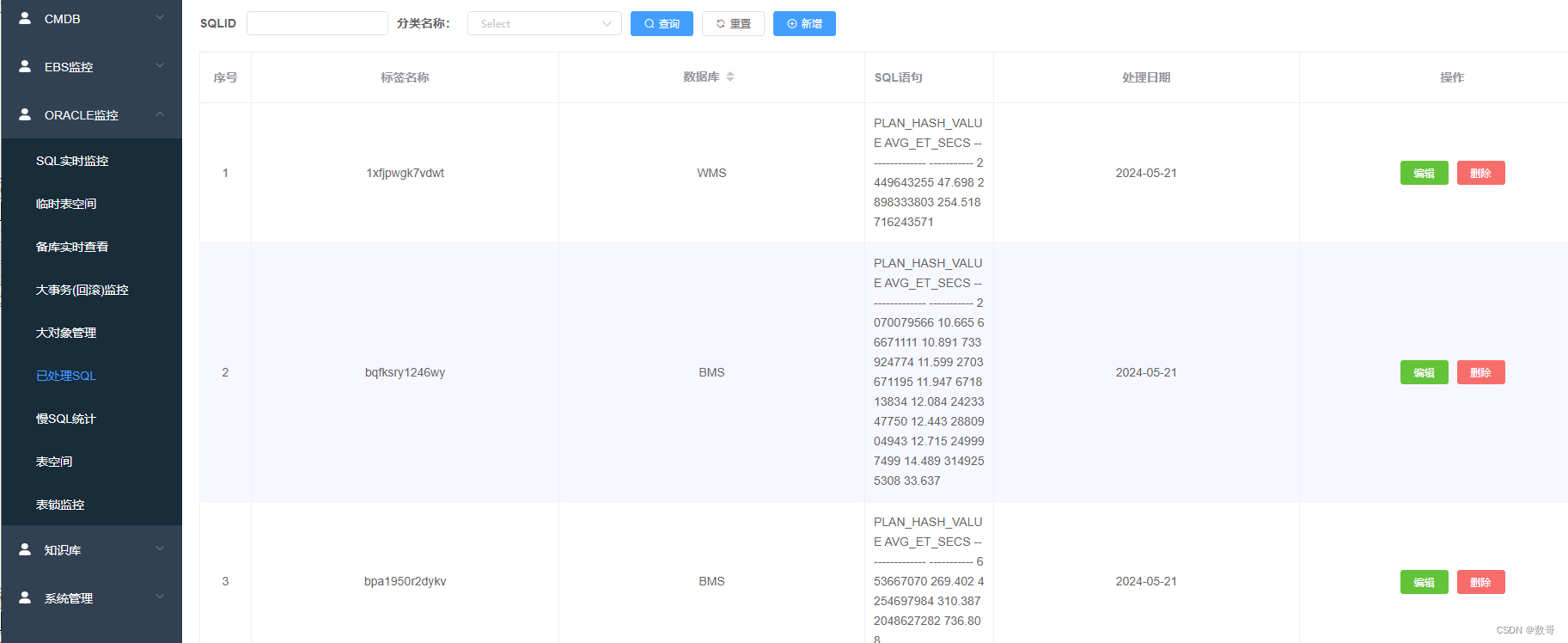Image resolution: width=1568 pixels, height=643 pixels.
Task: Click the 系统管理 person icon
Action: pyautogui.click(x=25, y=597)
